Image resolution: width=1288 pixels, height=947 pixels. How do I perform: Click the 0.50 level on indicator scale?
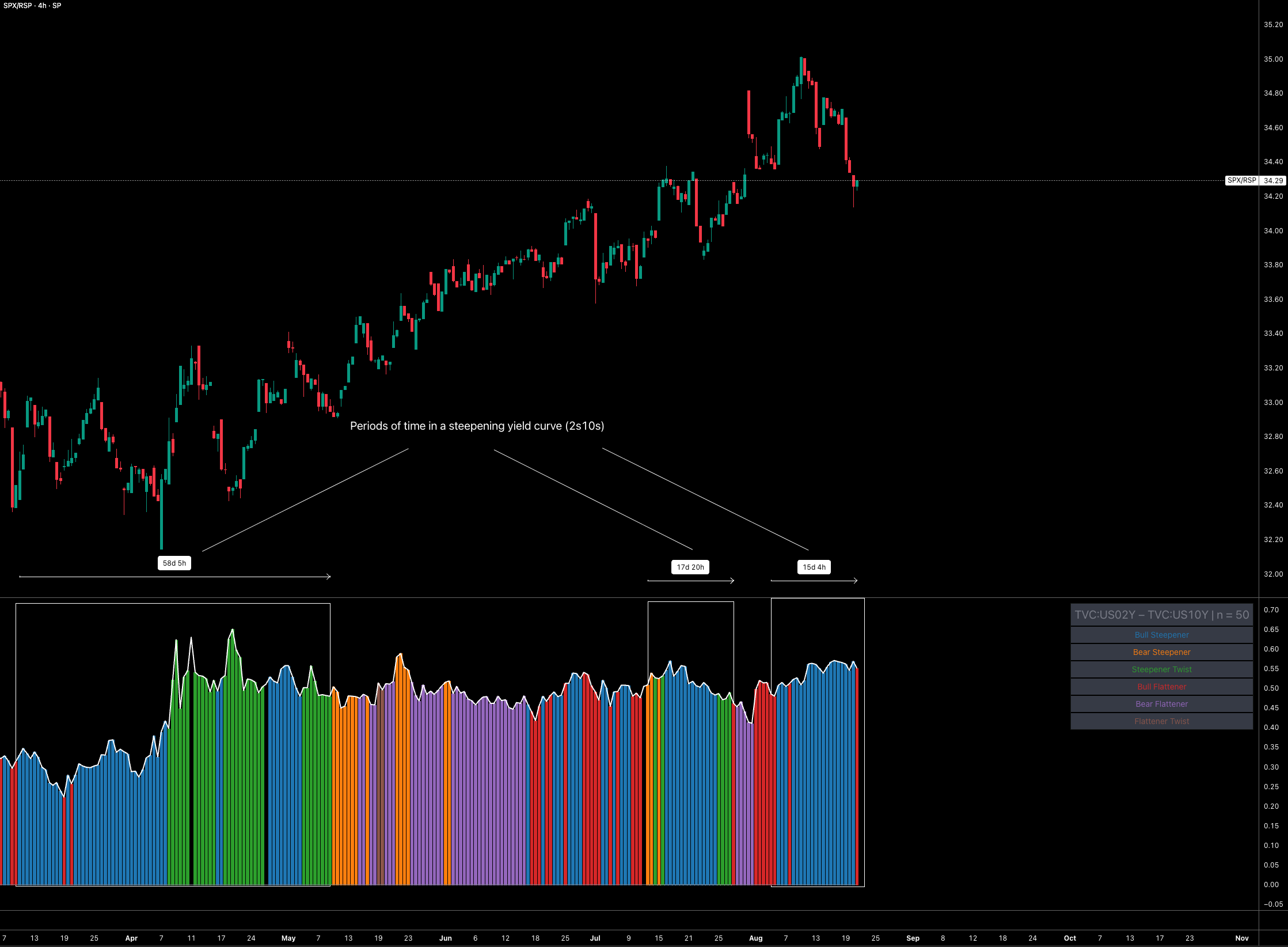[x=1271, y=688]
